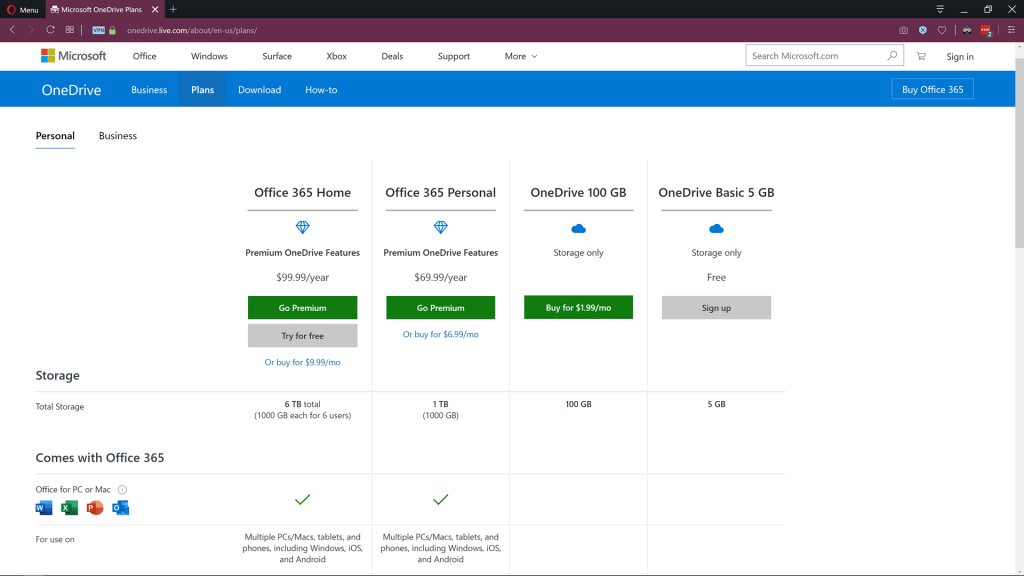Open Opera easy setup sliders icon

point(1011,30)
